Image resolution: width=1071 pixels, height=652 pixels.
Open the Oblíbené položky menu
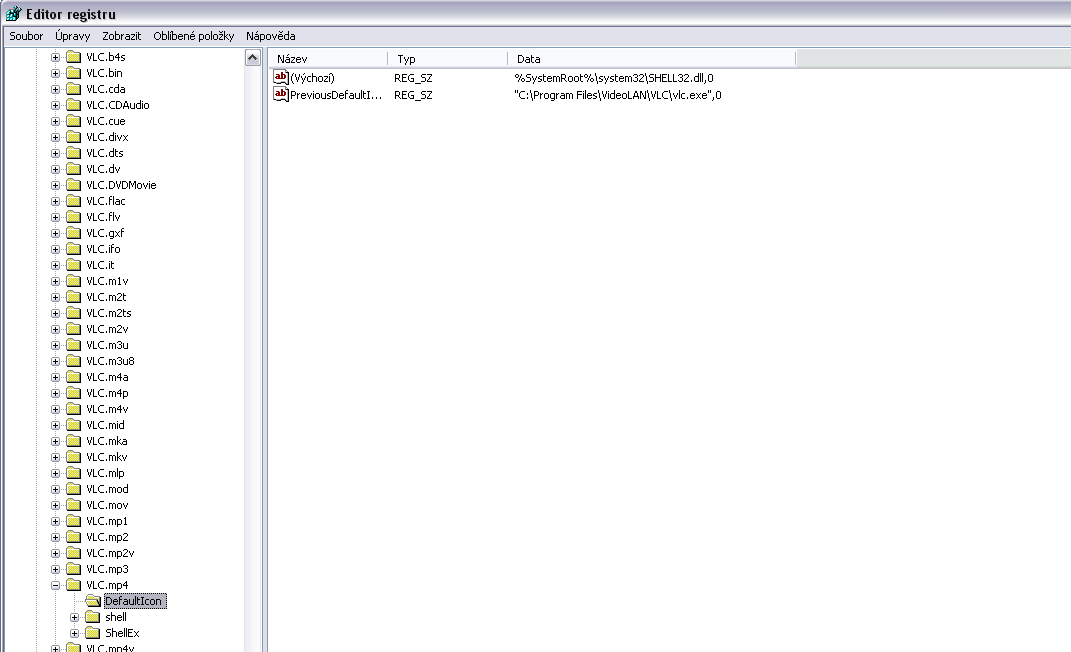193,36
